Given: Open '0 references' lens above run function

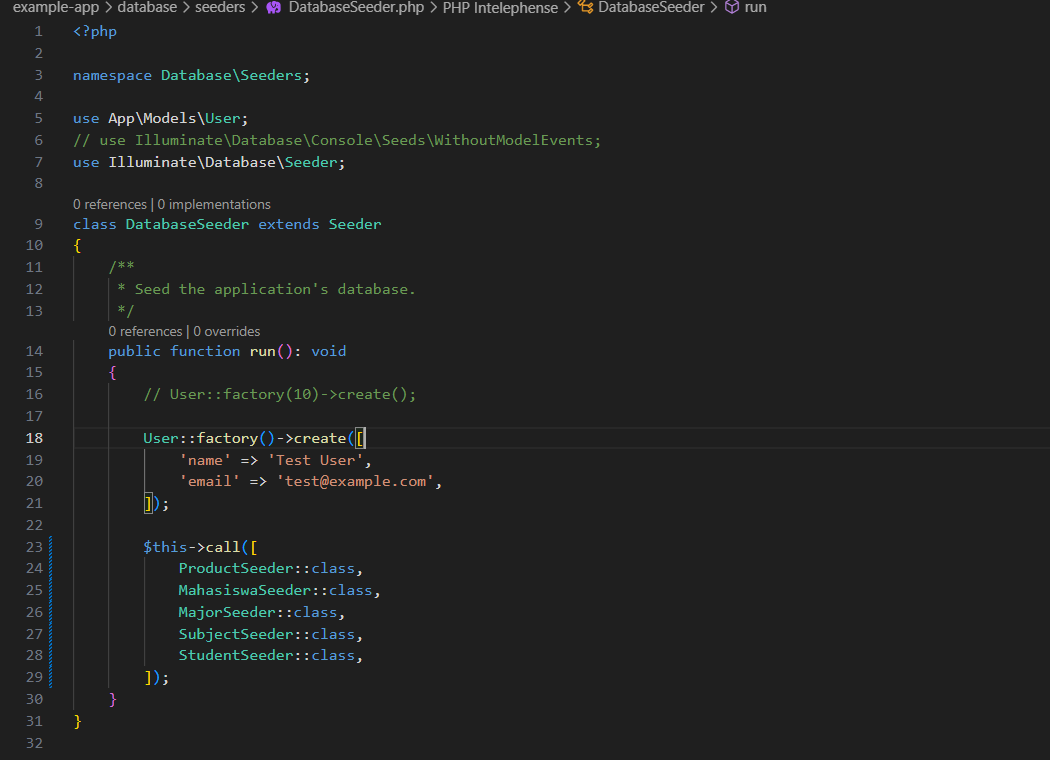Looking at the screenshot, I should pyautogui.click(x=145, y=331).
